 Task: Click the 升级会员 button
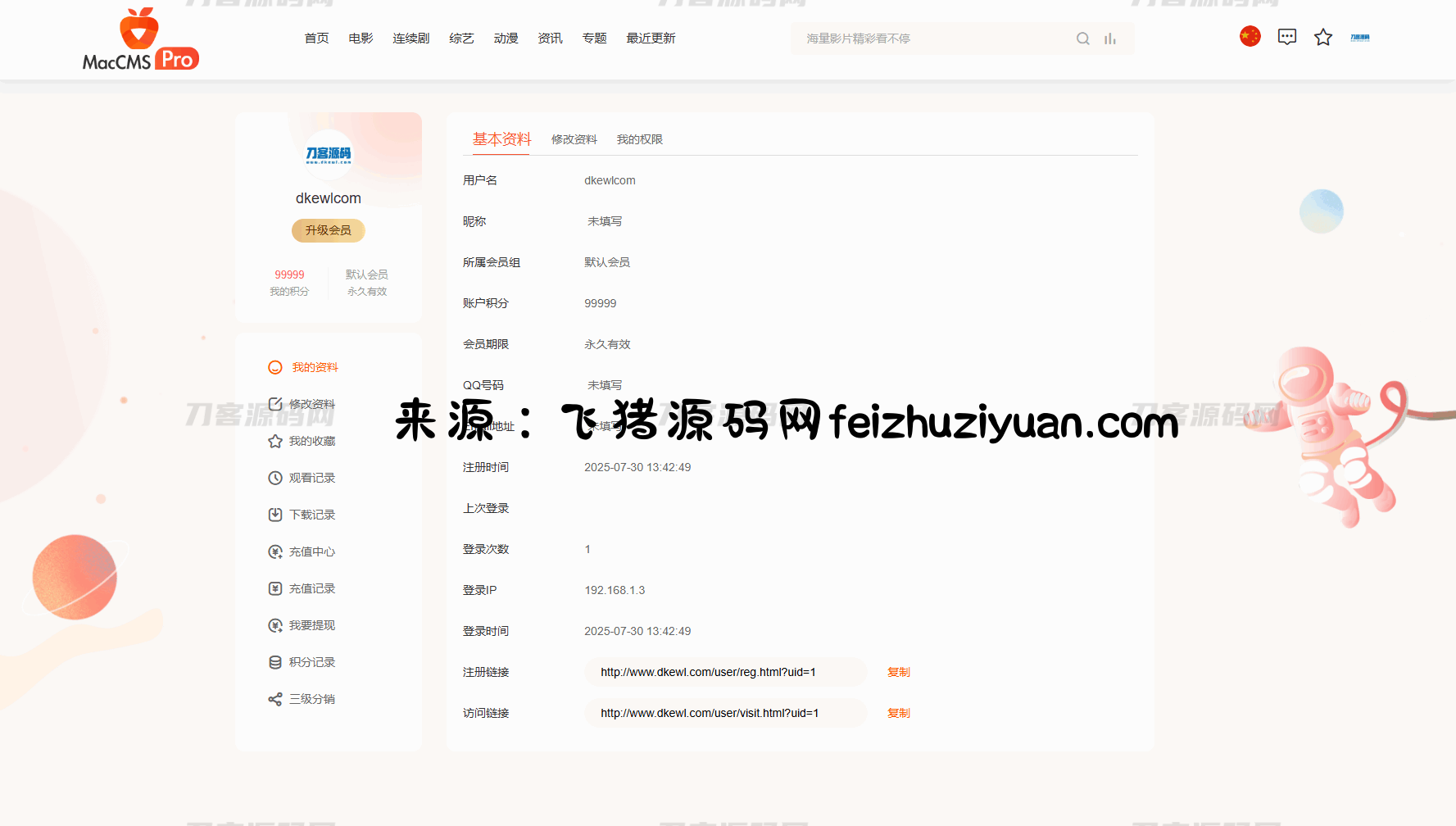(x=328, y=230)
